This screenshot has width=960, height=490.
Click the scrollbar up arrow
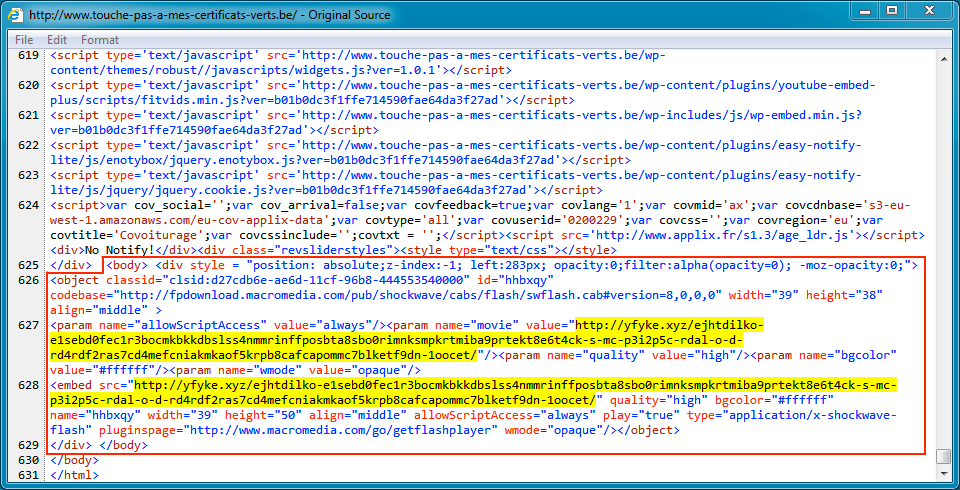click(944, 57)
